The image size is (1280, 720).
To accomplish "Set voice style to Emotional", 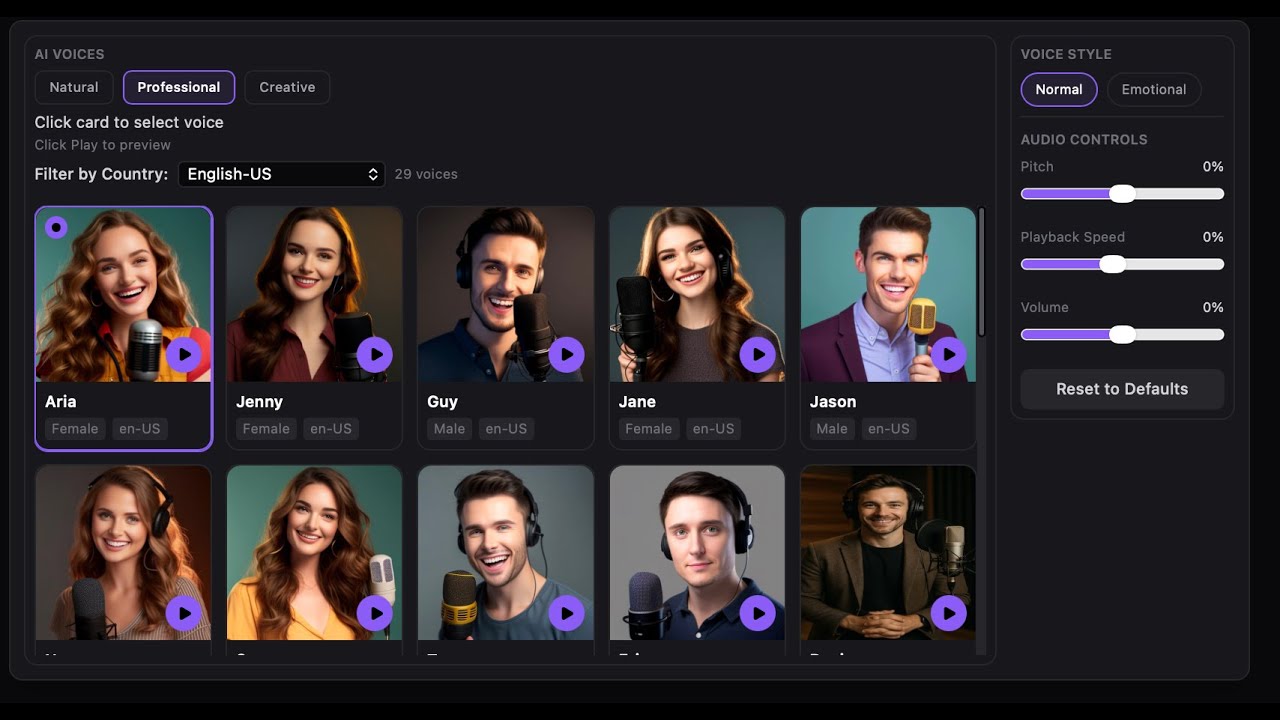I will click(1154, 89).
